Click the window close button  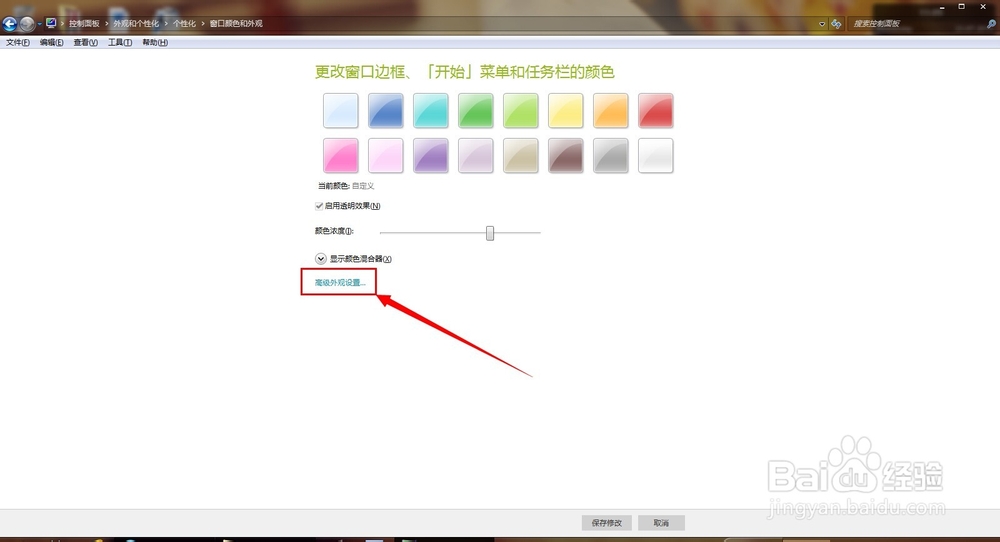(983, 6)
